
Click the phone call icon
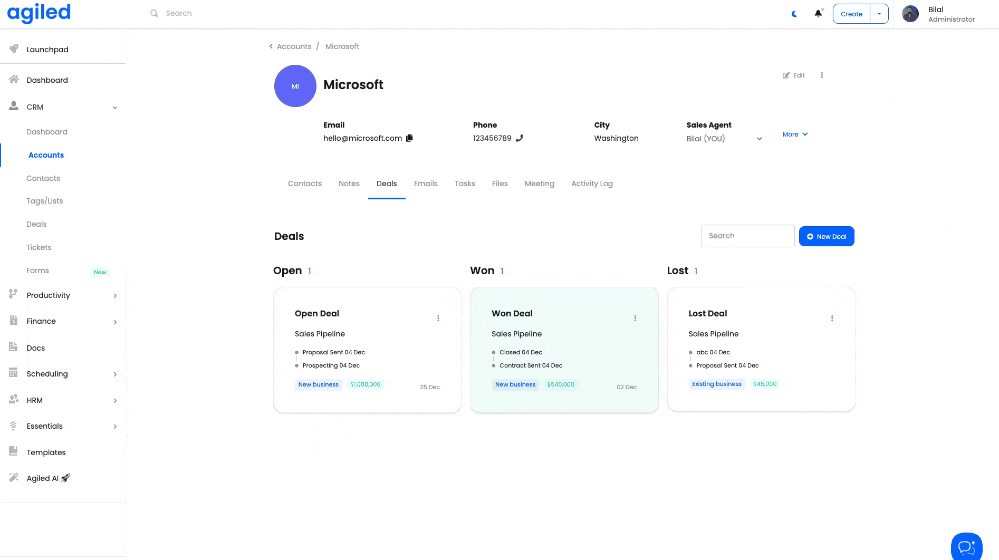[x=519, y=138]
